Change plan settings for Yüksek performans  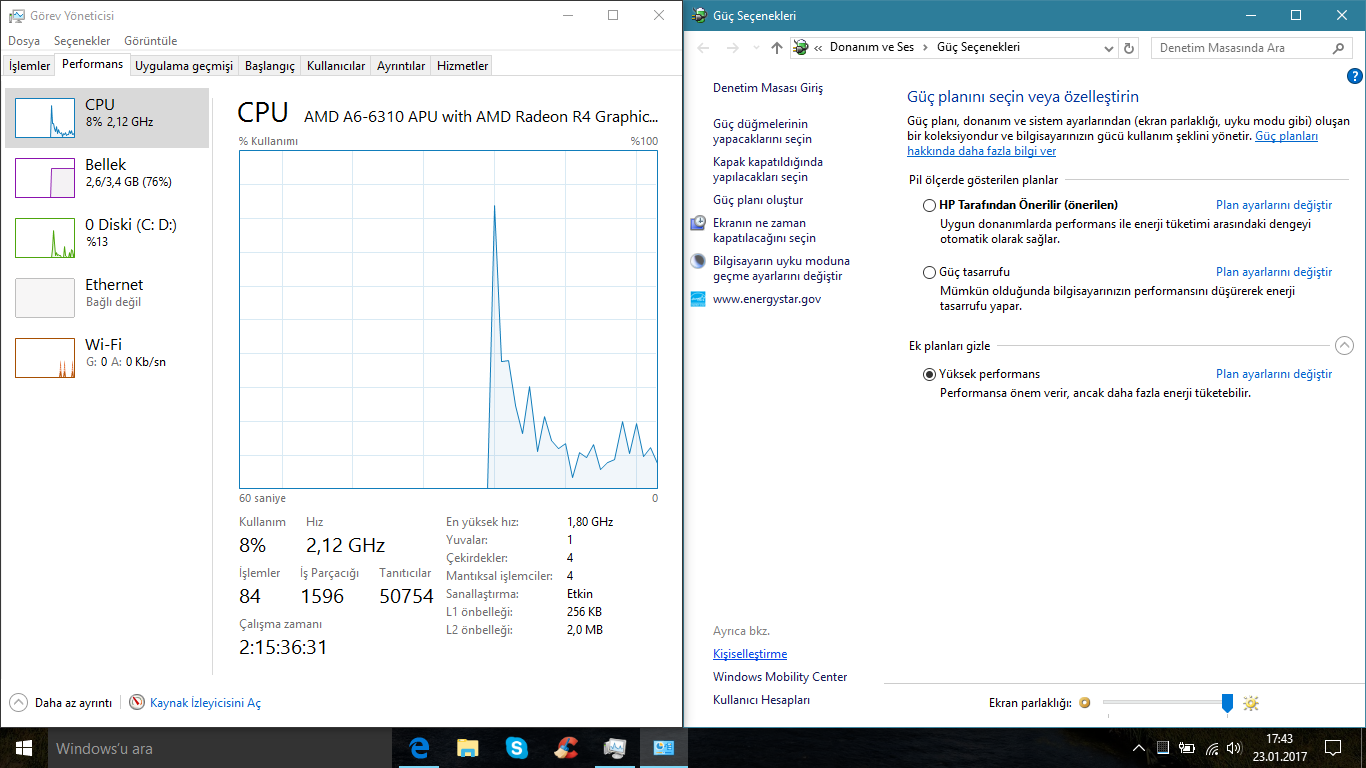[x=1274, y=374]
